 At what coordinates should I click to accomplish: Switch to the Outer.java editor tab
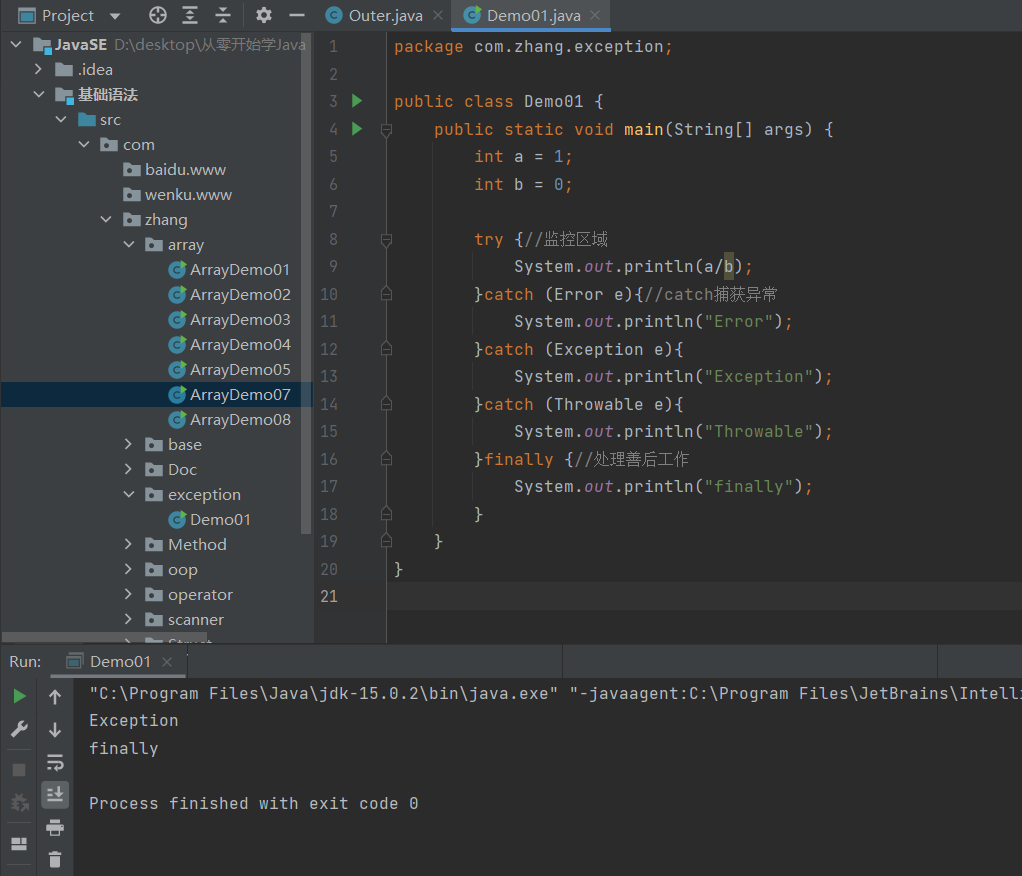[385, 16]
